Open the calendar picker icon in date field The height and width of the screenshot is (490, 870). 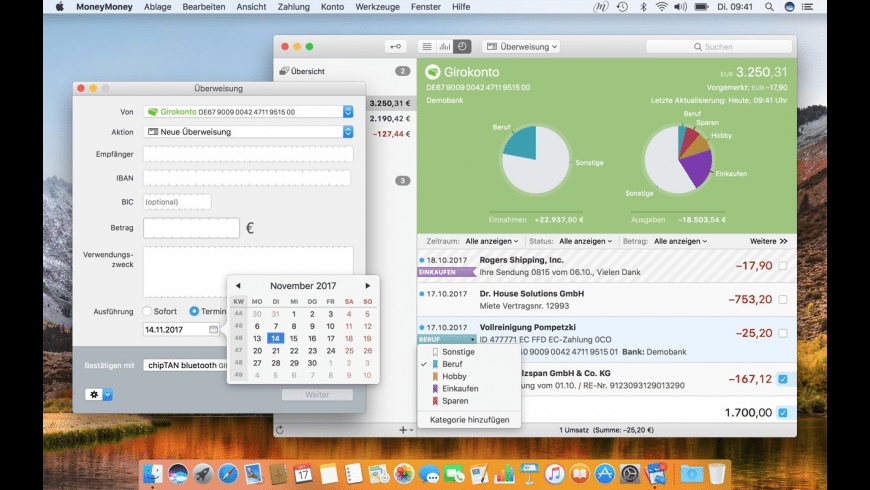coord(214,330)
